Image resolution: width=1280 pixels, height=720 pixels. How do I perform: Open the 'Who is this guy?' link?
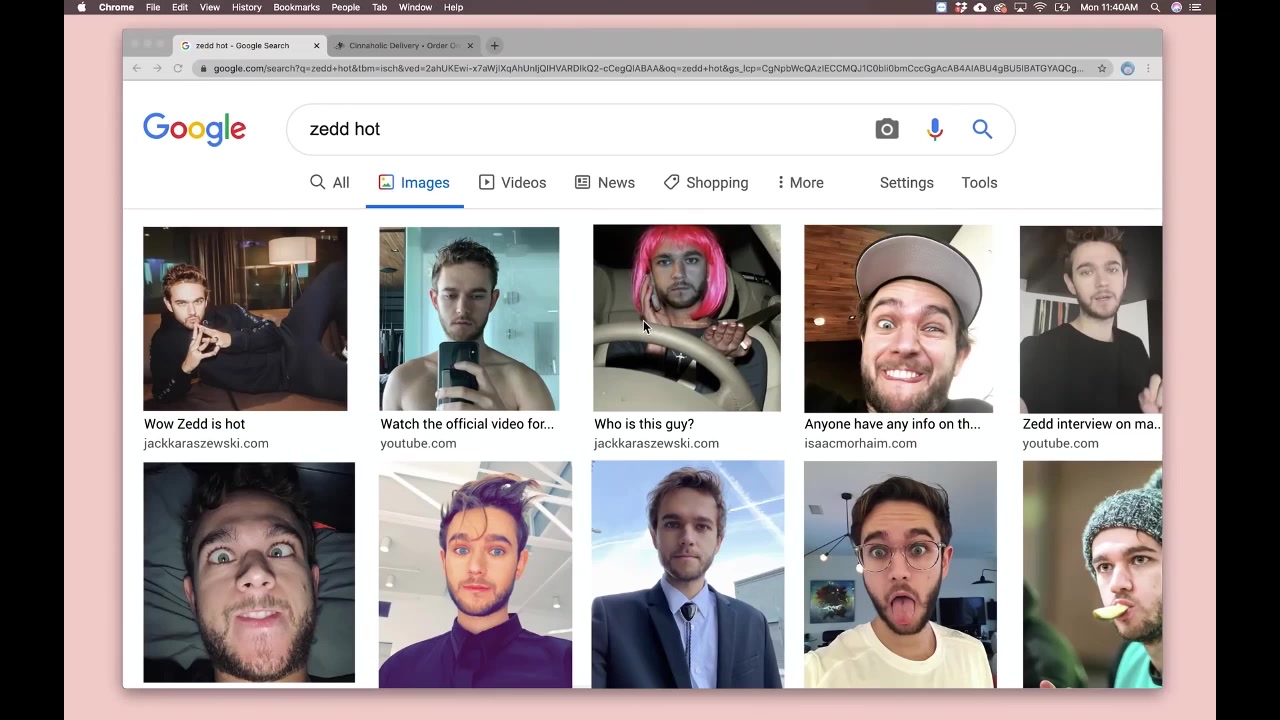tap(644, 424)
